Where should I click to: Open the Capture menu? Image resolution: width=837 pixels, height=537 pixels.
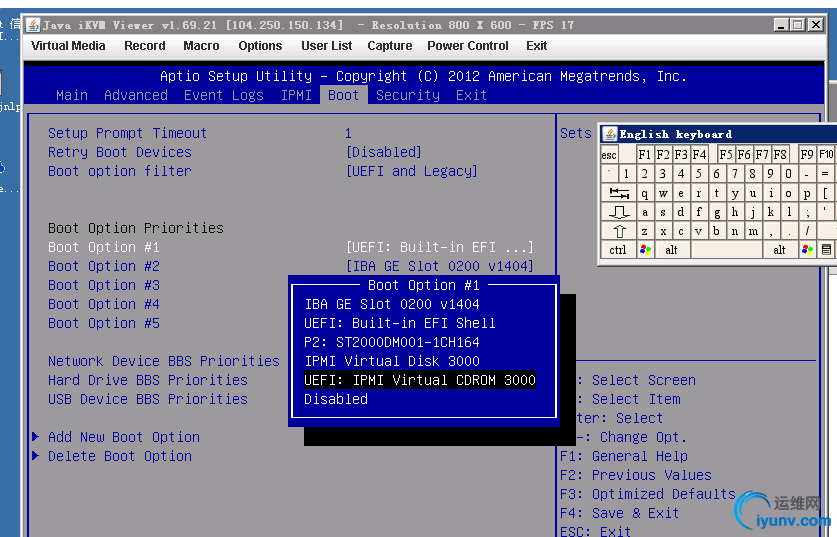(390, 46)
